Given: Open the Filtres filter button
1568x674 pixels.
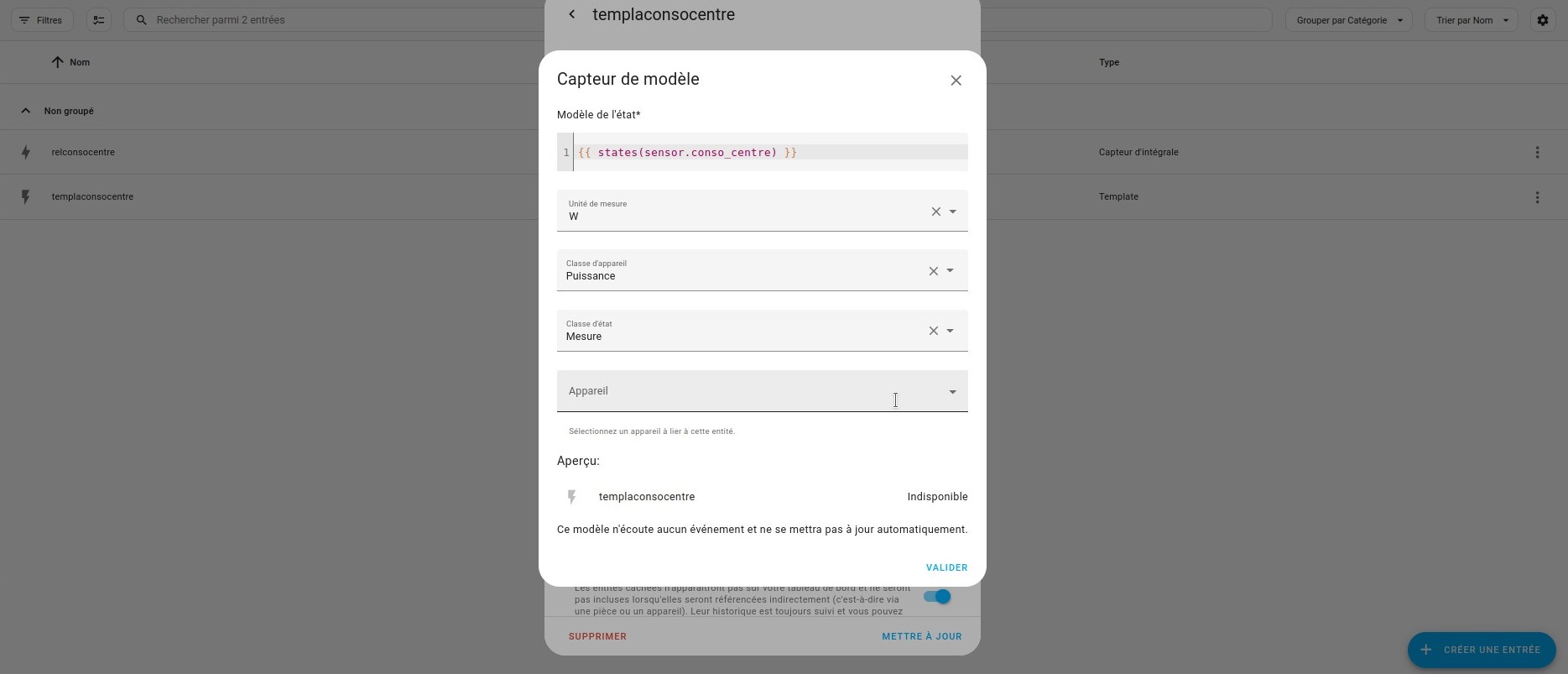Looking at the screenshot, I should (42, 20).
